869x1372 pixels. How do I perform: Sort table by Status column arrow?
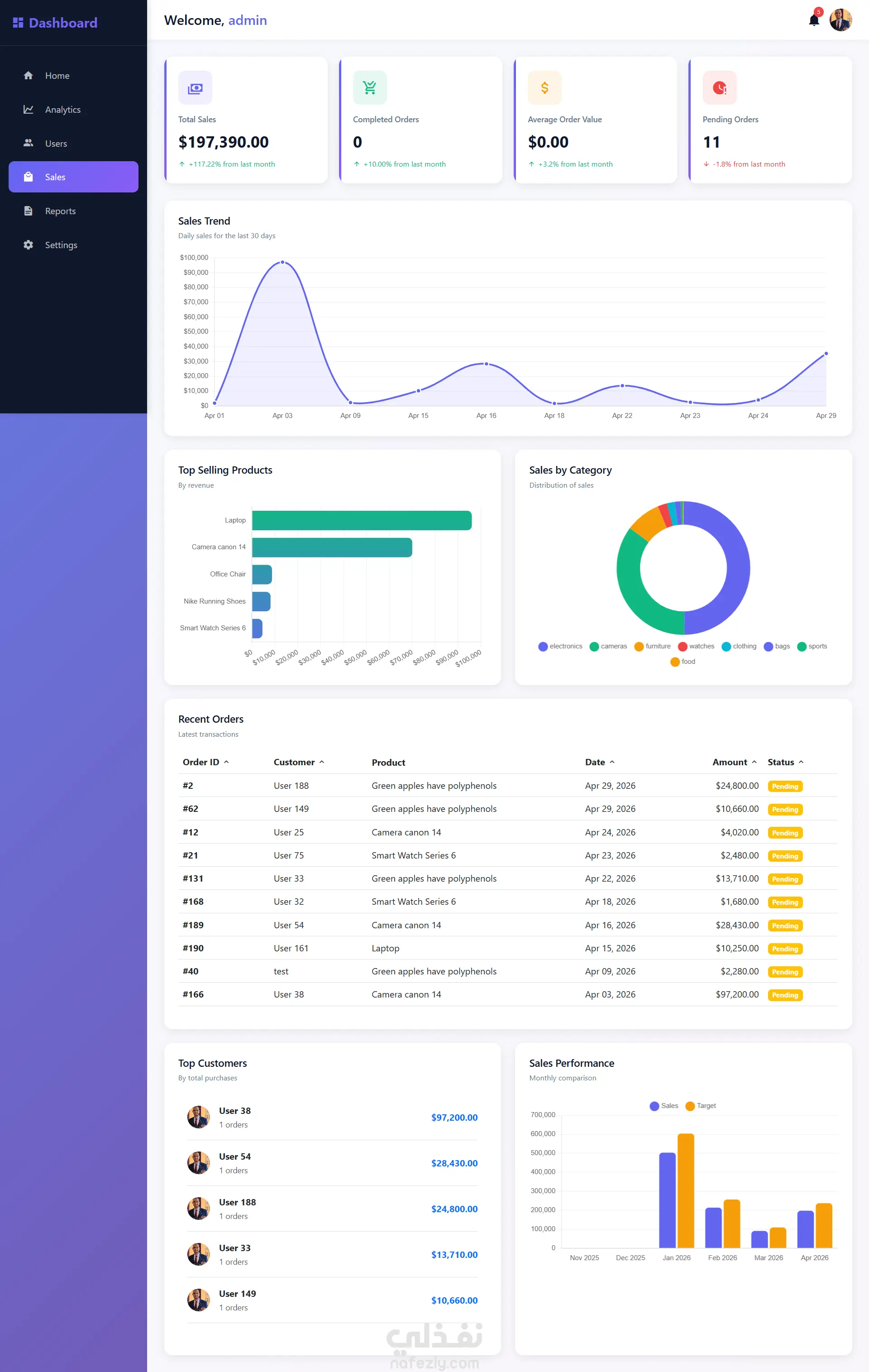point(801,763)
